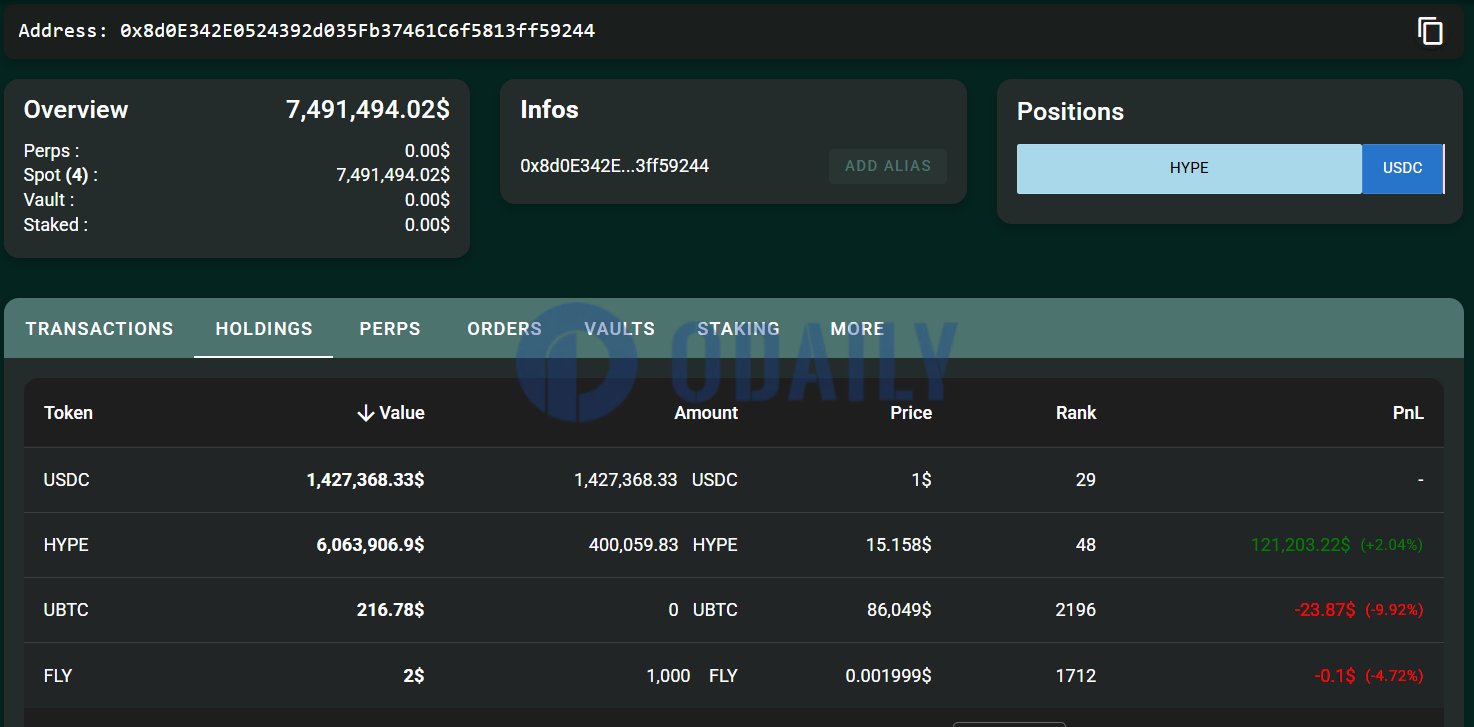Click the FLY amount 1,000

pyautogui.click(x=668, y=676)
